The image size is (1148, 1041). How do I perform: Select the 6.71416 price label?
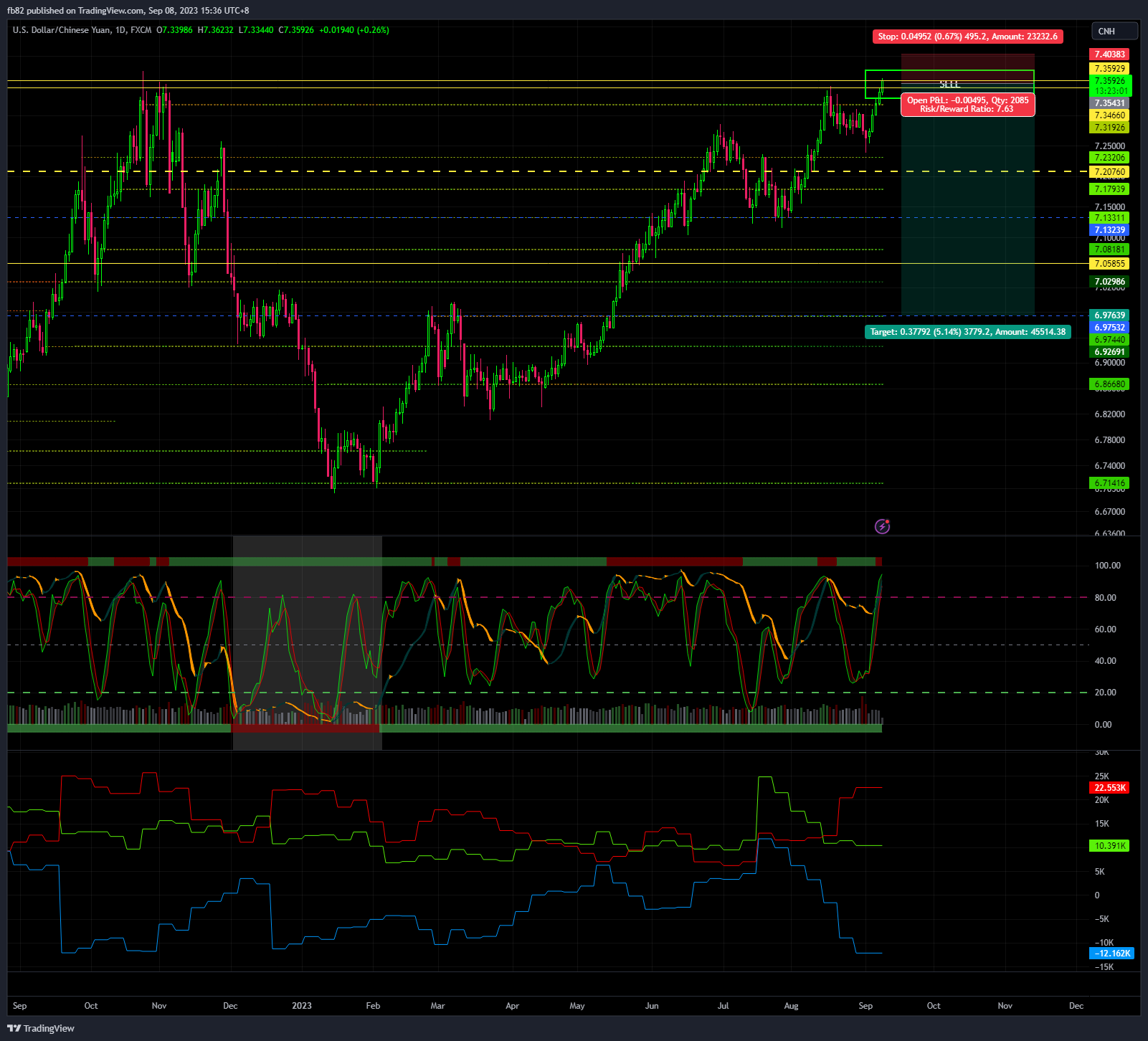pos(1110,483)
